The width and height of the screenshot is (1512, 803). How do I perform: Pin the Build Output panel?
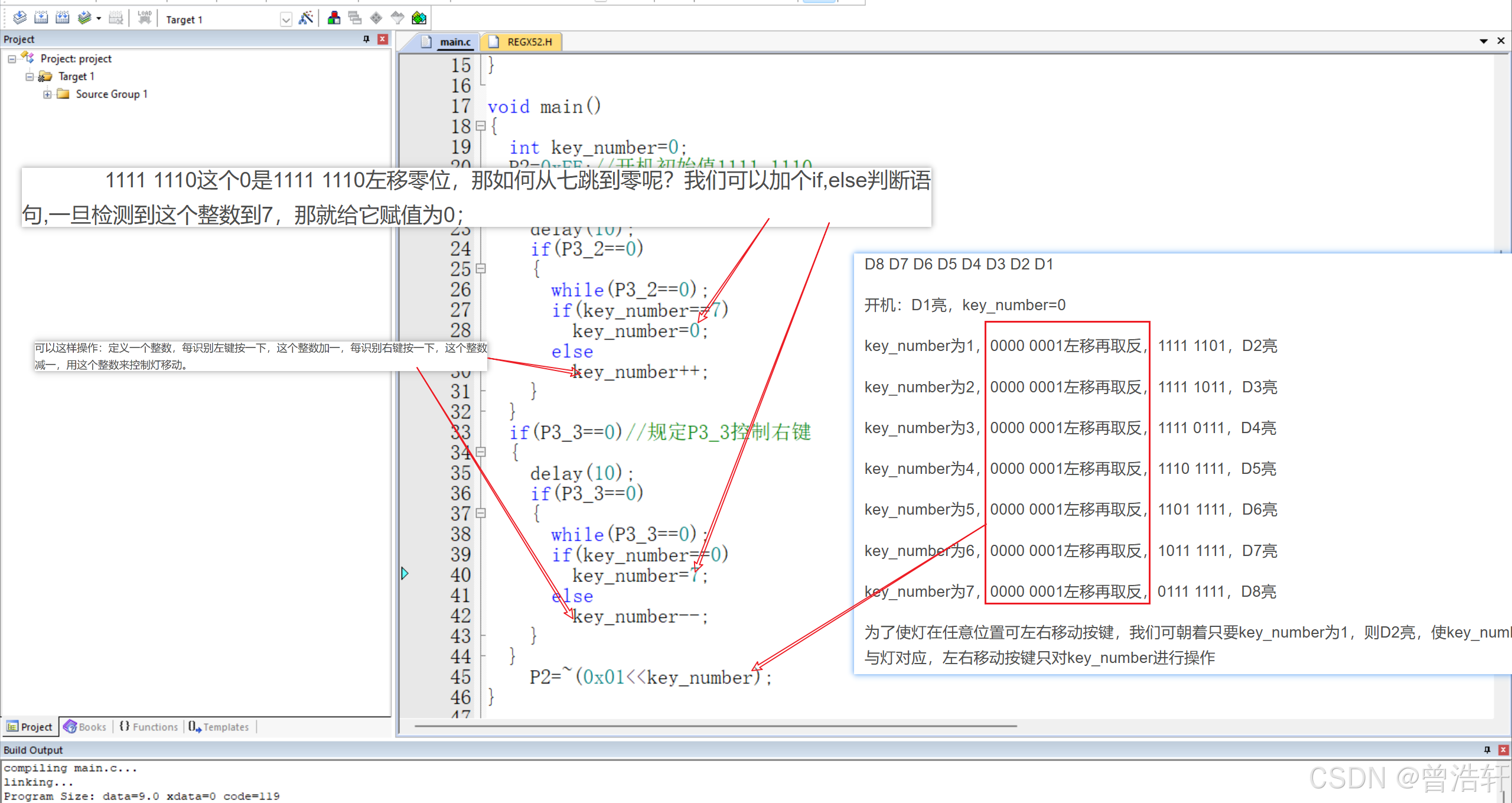click(x=1487, y=750)
